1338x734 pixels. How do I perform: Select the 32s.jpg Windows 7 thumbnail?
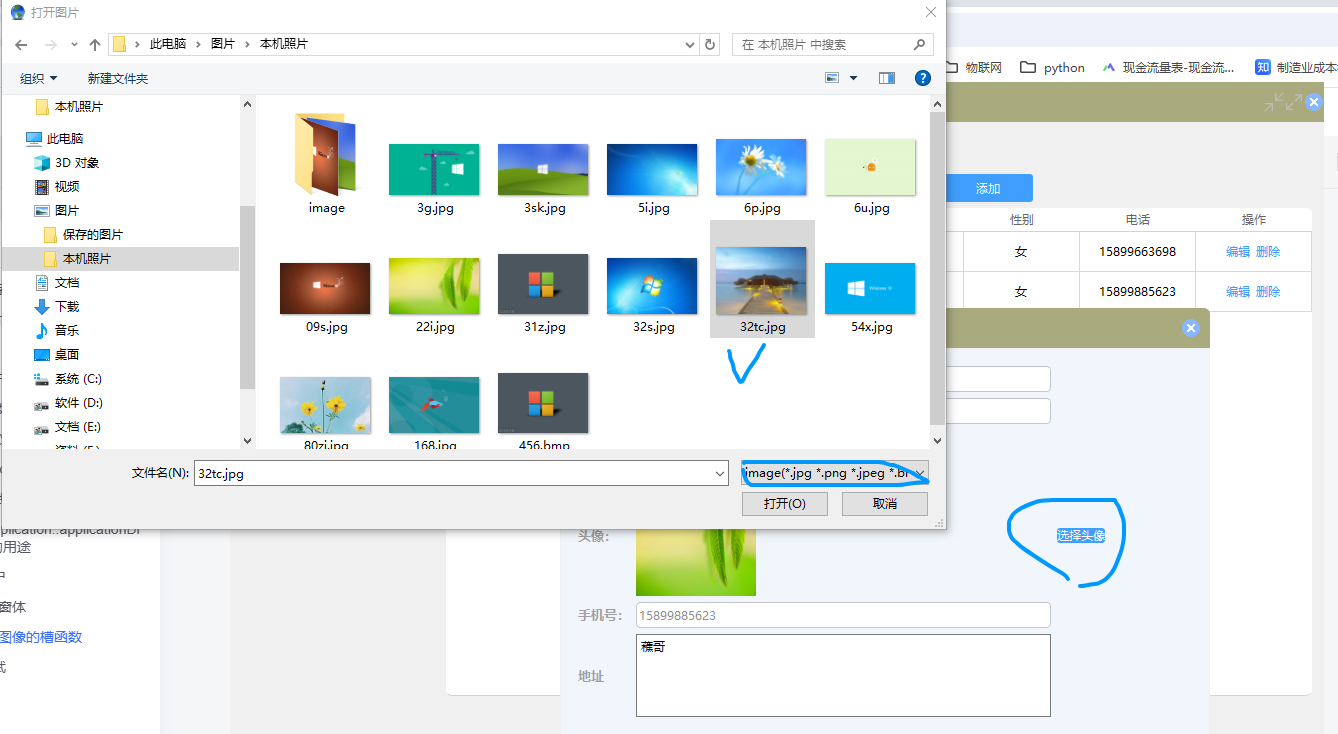[652, 286]
